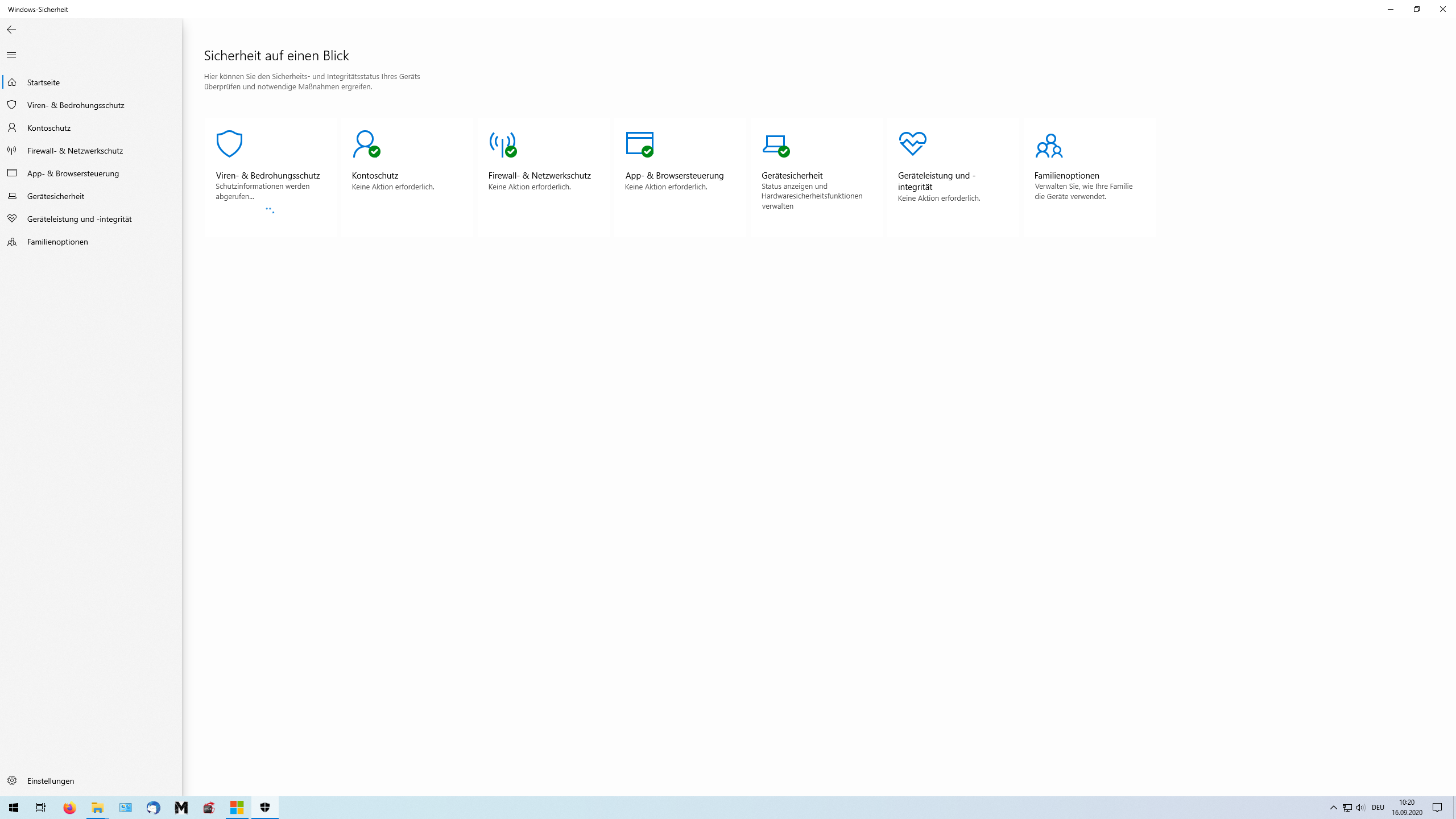Collapse the sidebar with hamburger menu icon

11,55
